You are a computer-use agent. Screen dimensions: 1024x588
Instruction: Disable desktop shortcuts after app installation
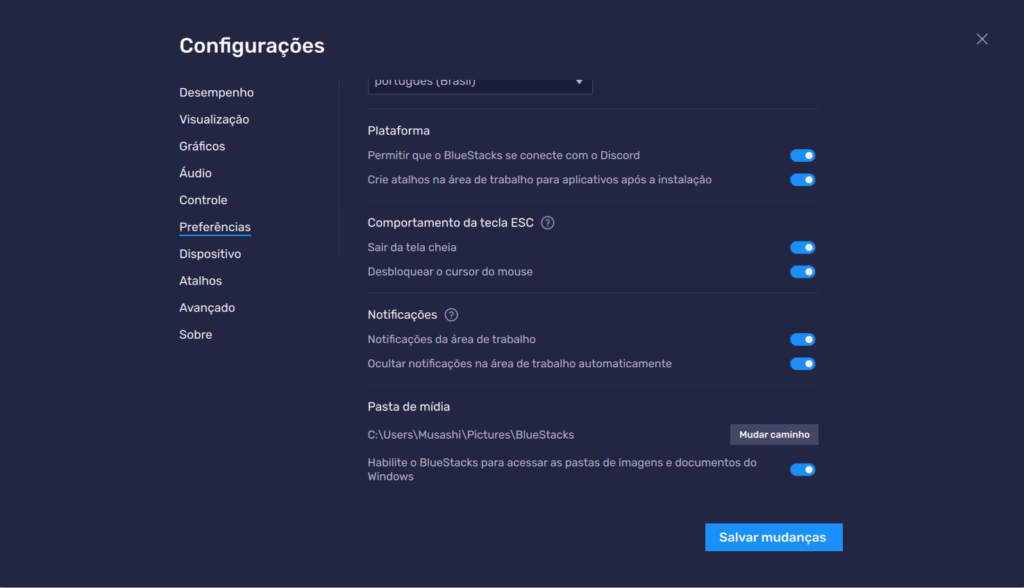click(802, 180)
